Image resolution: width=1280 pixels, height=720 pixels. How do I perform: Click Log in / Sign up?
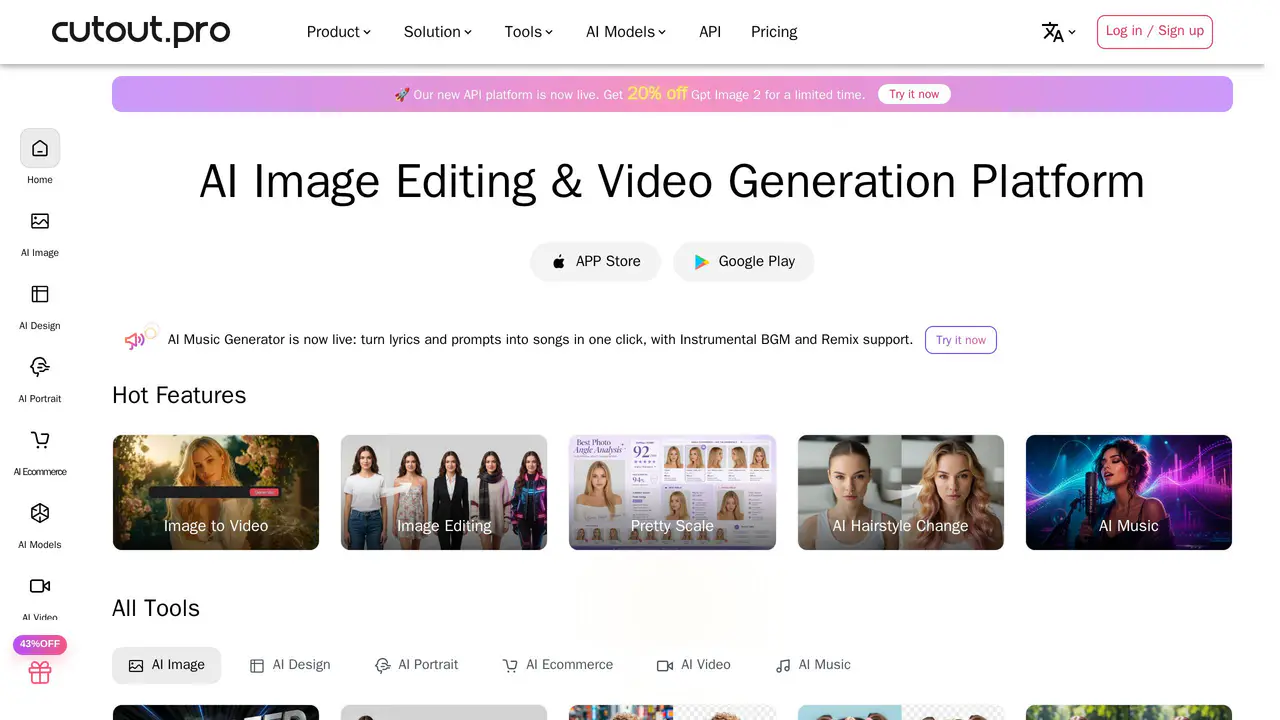click(x=1155, y=31)
